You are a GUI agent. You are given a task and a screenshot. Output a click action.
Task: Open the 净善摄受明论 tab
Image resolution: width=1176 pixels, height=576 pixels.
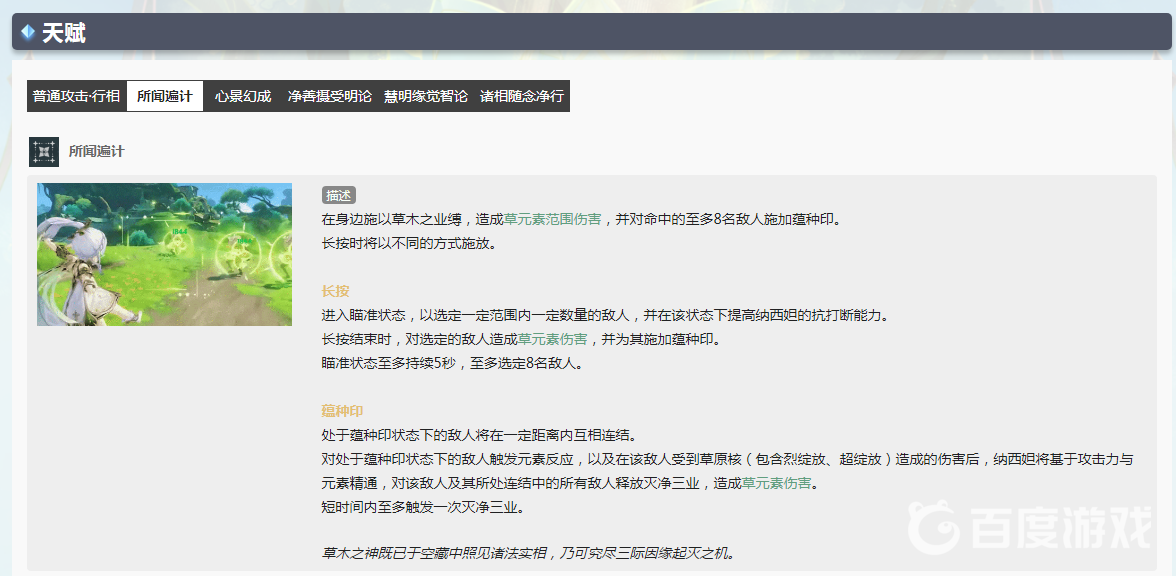pyautogui.click(x=330, y=96)
